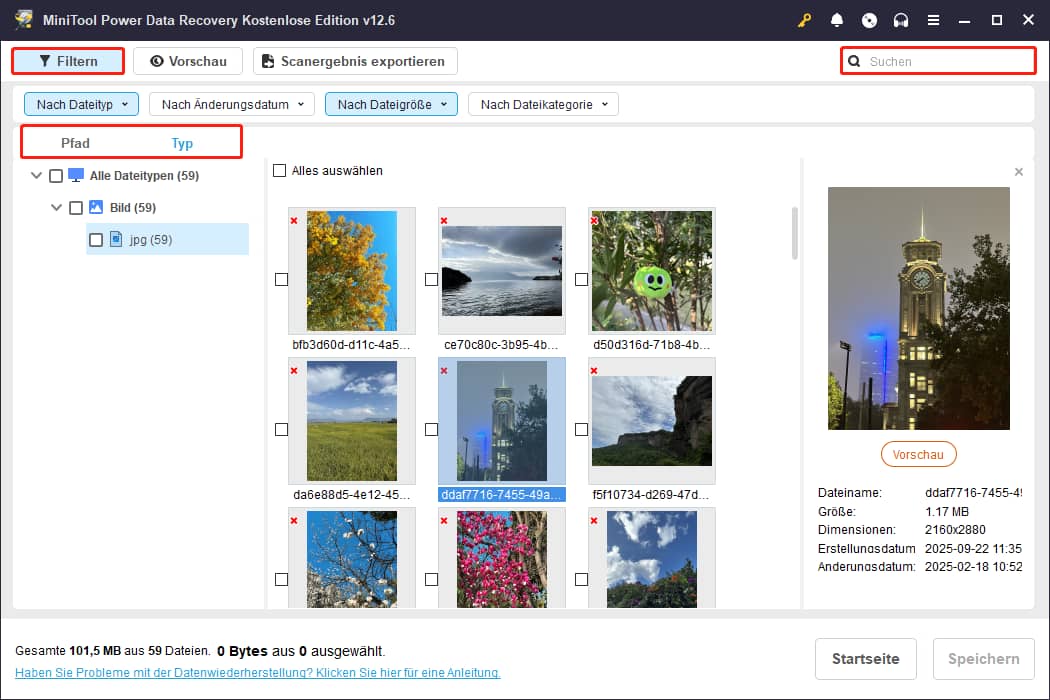Click the Startseite button
1050x700 pixels.
click(x=866, y=659)
